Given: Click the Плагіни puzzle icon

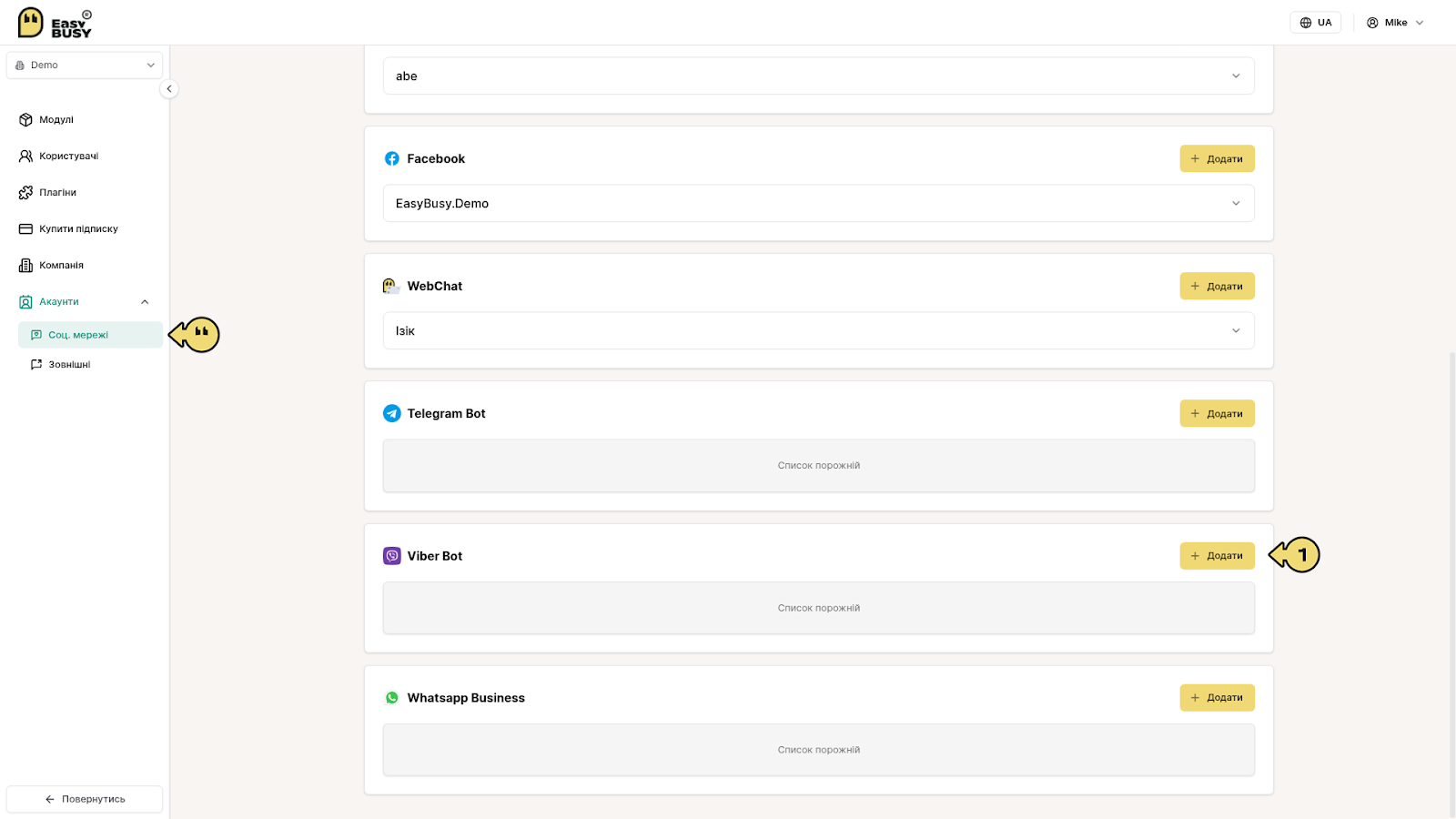Looking at the screenshot, I should pyautogui.click(x=25, y=192).
